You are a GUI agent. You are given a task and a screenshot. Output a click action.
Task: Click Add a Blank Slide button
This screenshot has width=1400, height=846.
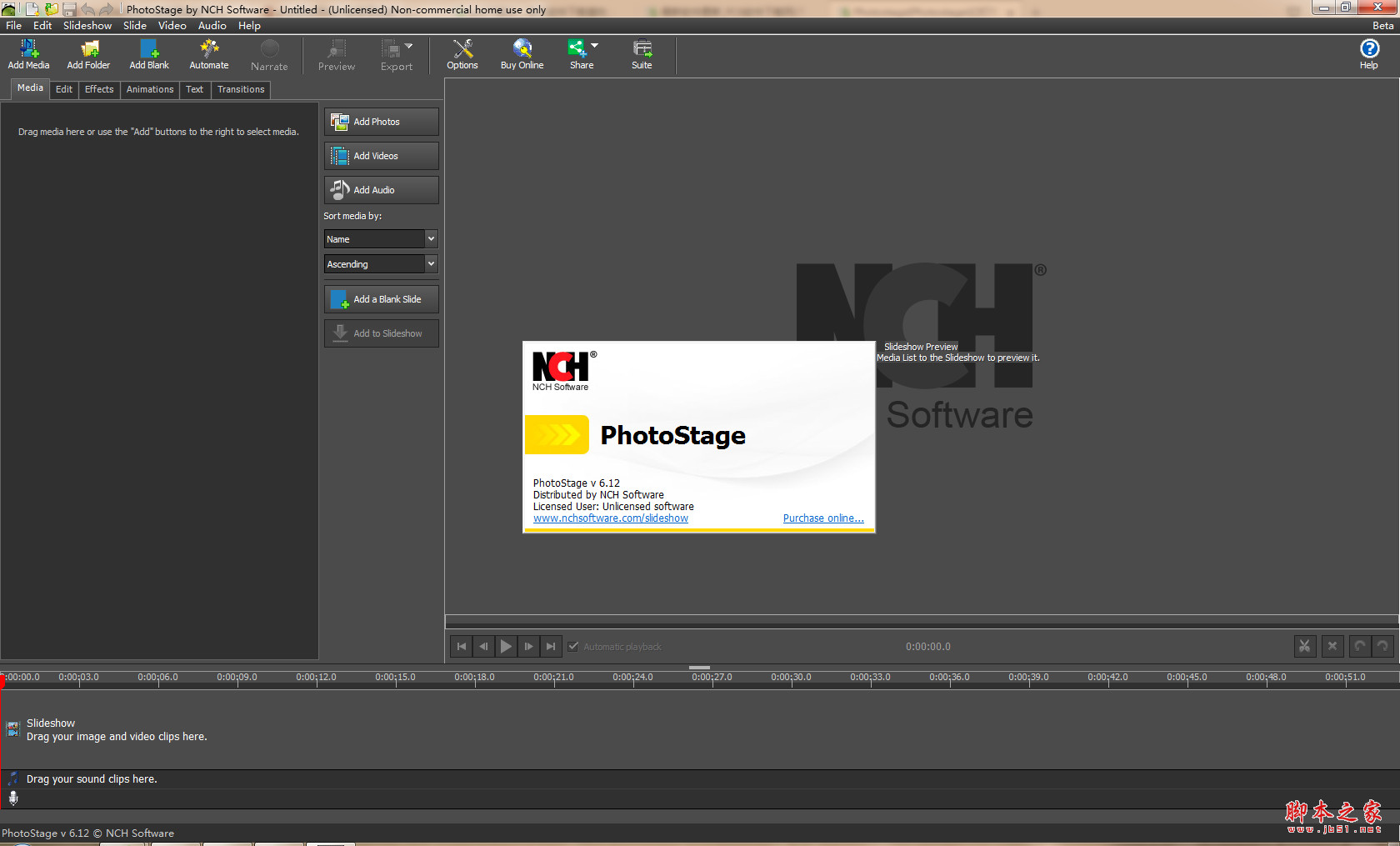pyautogui.click(x=381, y=299)
